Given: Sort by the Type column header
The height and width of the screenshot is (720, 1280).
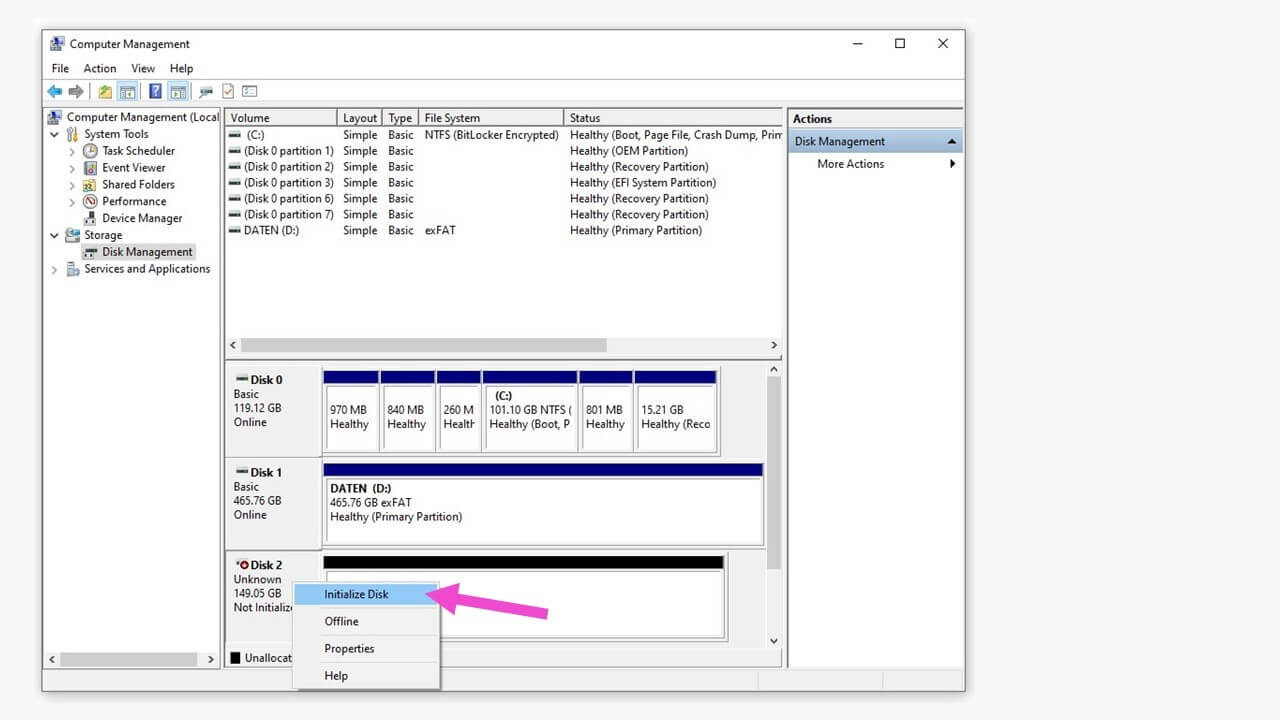Looking at the screenshot, I should pyautogui.click(x=400, y=118).
